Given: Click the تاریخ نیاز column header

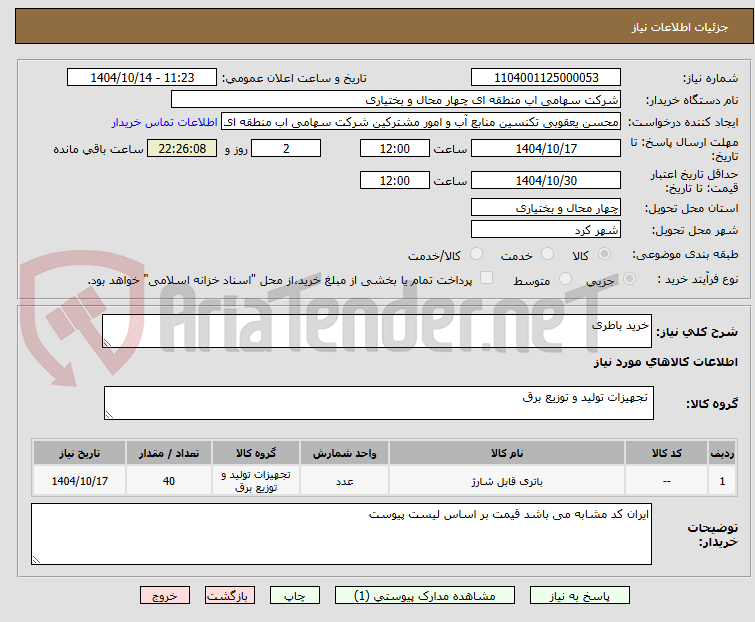Looking at the screenshot, I should pyautogui.click(x=79, y=453).
